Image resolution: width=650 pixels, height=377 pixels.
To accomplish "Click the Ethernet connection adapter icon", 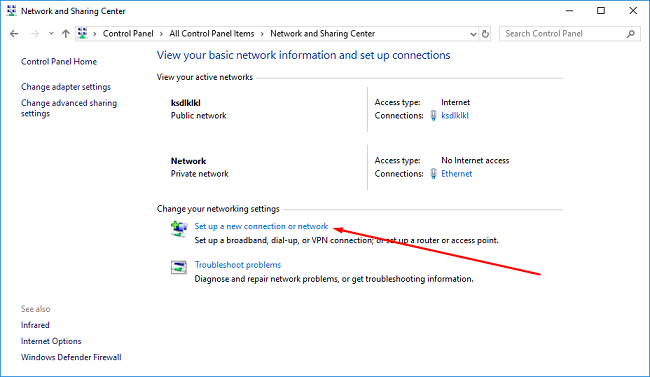I will click(433, 173).
